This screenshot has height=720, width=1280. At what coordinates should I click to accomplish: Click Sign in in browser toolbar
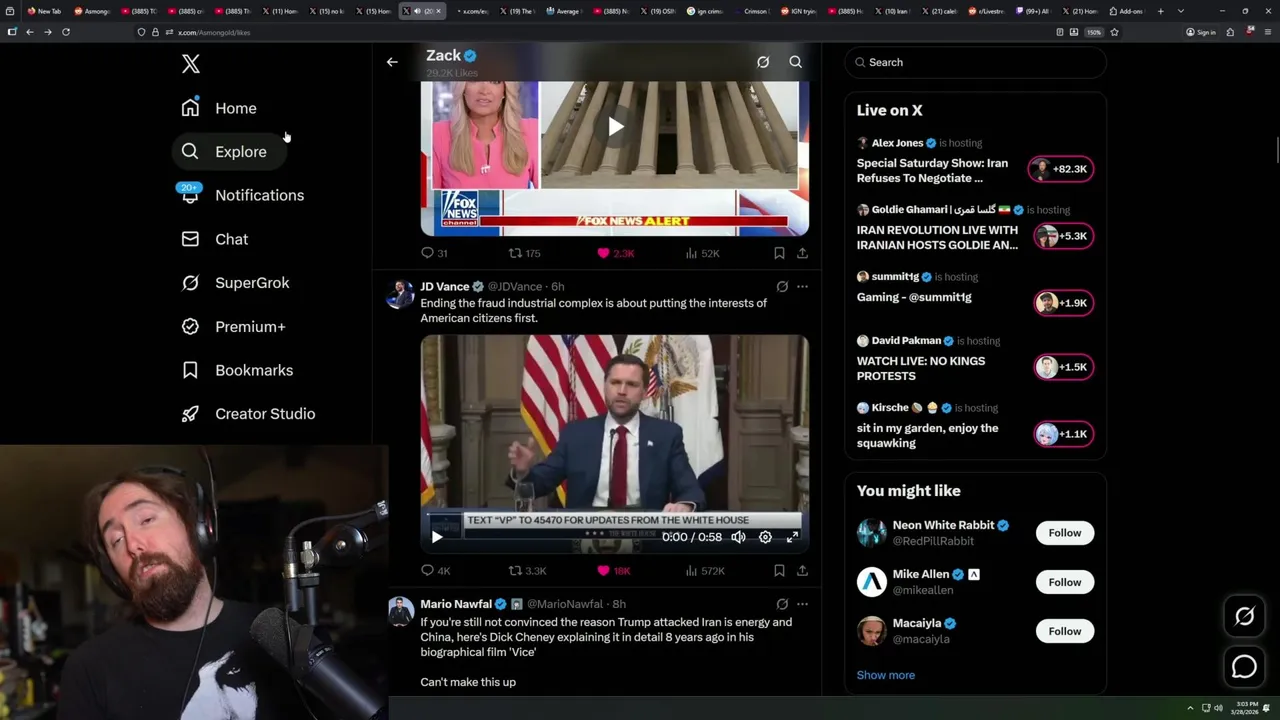click(1201, 32)
